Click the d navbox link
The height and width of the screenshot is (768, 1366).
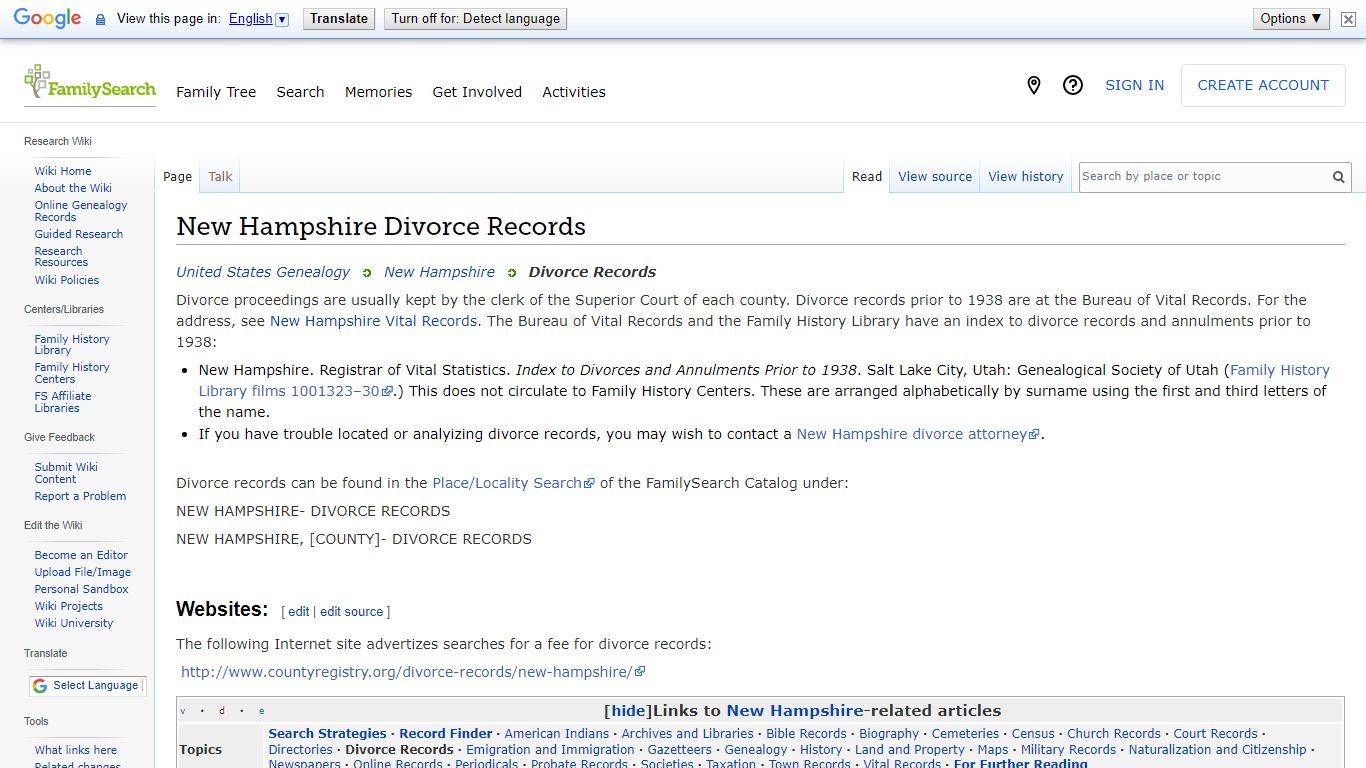click(x=222, y=711)
